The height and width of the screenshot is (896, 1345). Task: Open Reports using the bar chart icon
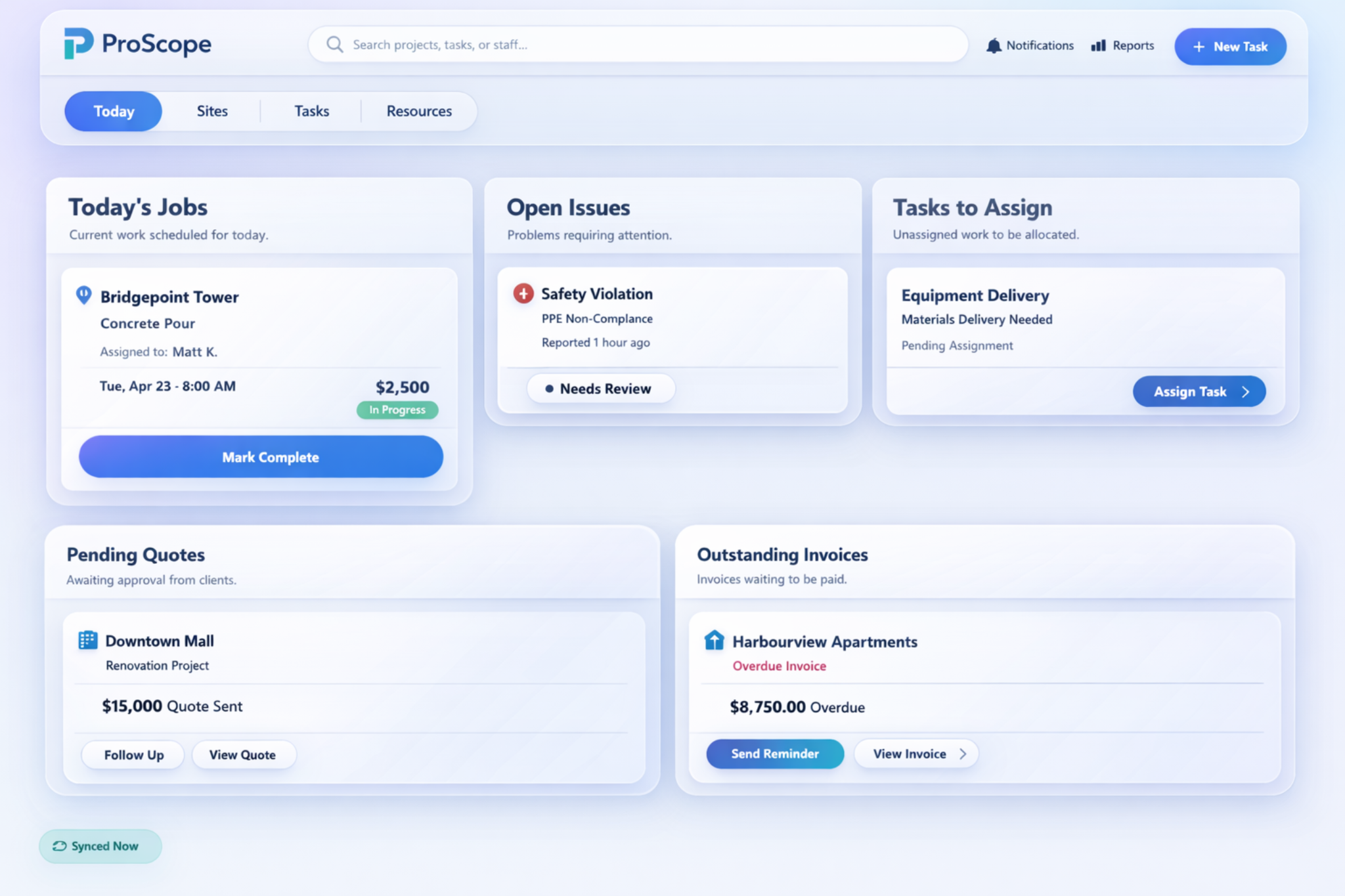point(1099,45)
